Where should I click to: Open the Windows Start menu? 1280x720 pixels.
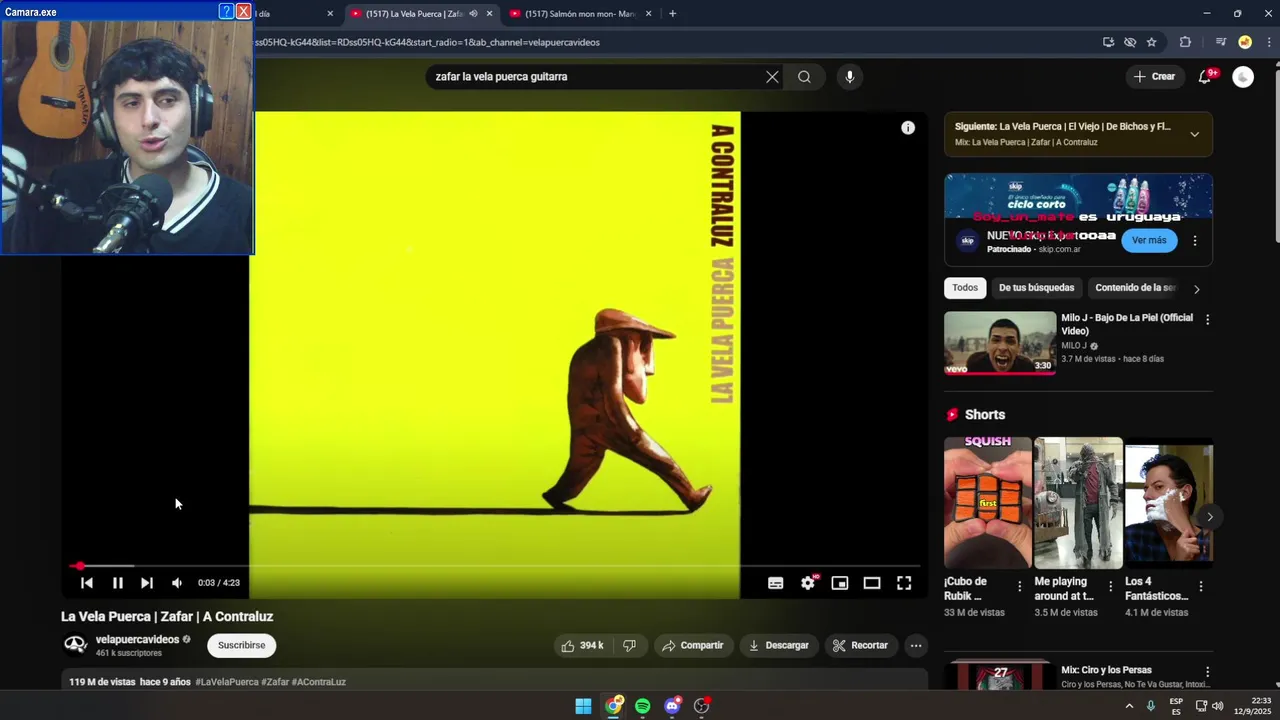583,706
